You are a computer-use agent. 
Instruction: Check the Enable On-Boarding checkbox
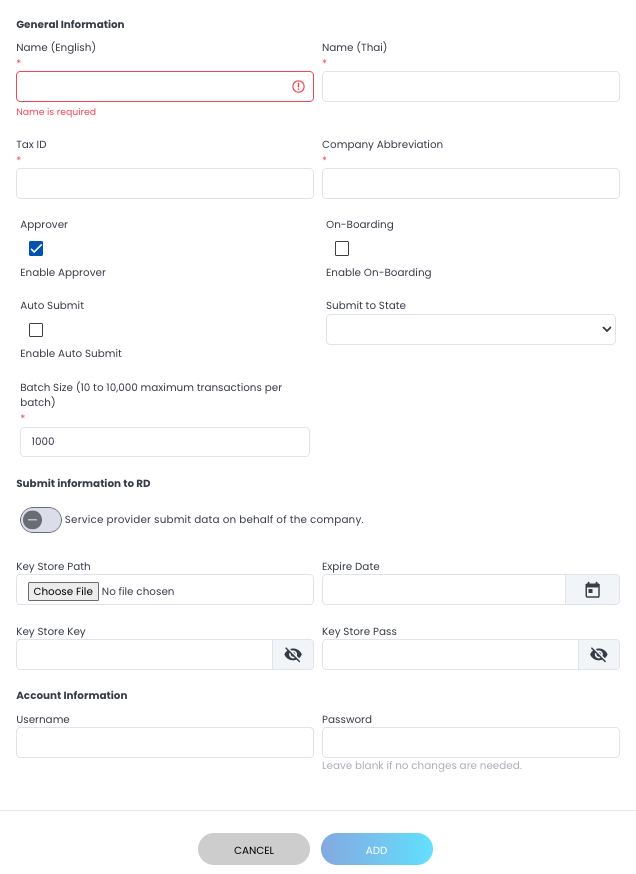coord(342,249)
